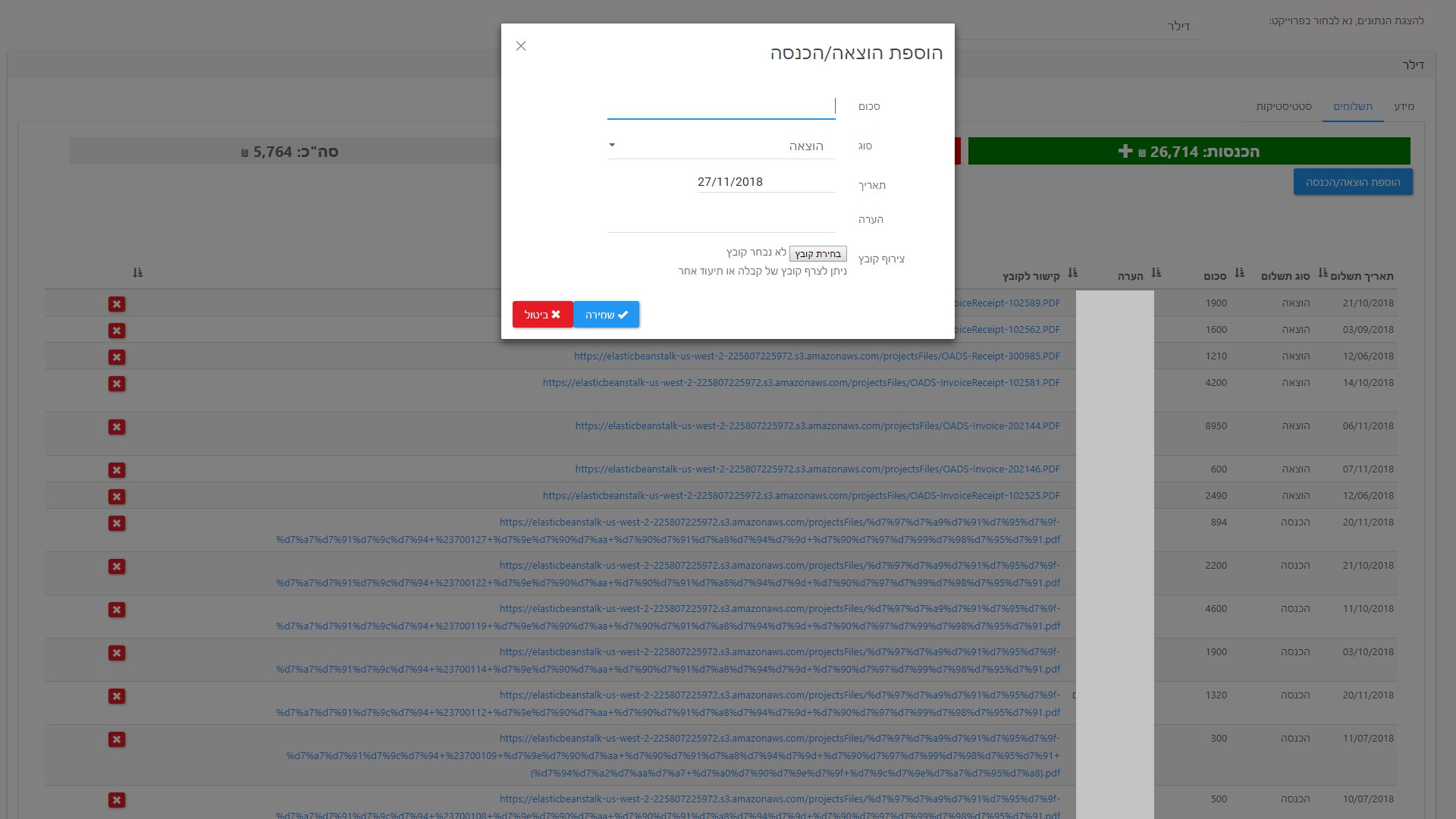Open the OADS-Invoice-202144.PDF link
1456x819 pixels.
coord(817,426)
